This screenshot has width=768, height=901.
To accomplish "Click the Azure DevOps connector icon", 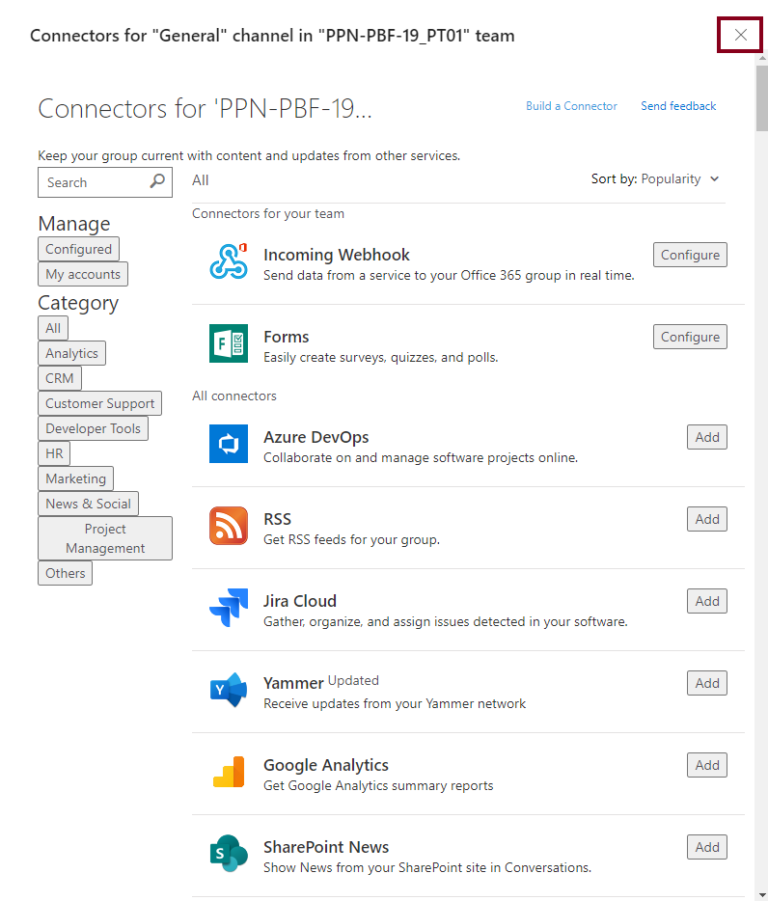I will [229, 444].
